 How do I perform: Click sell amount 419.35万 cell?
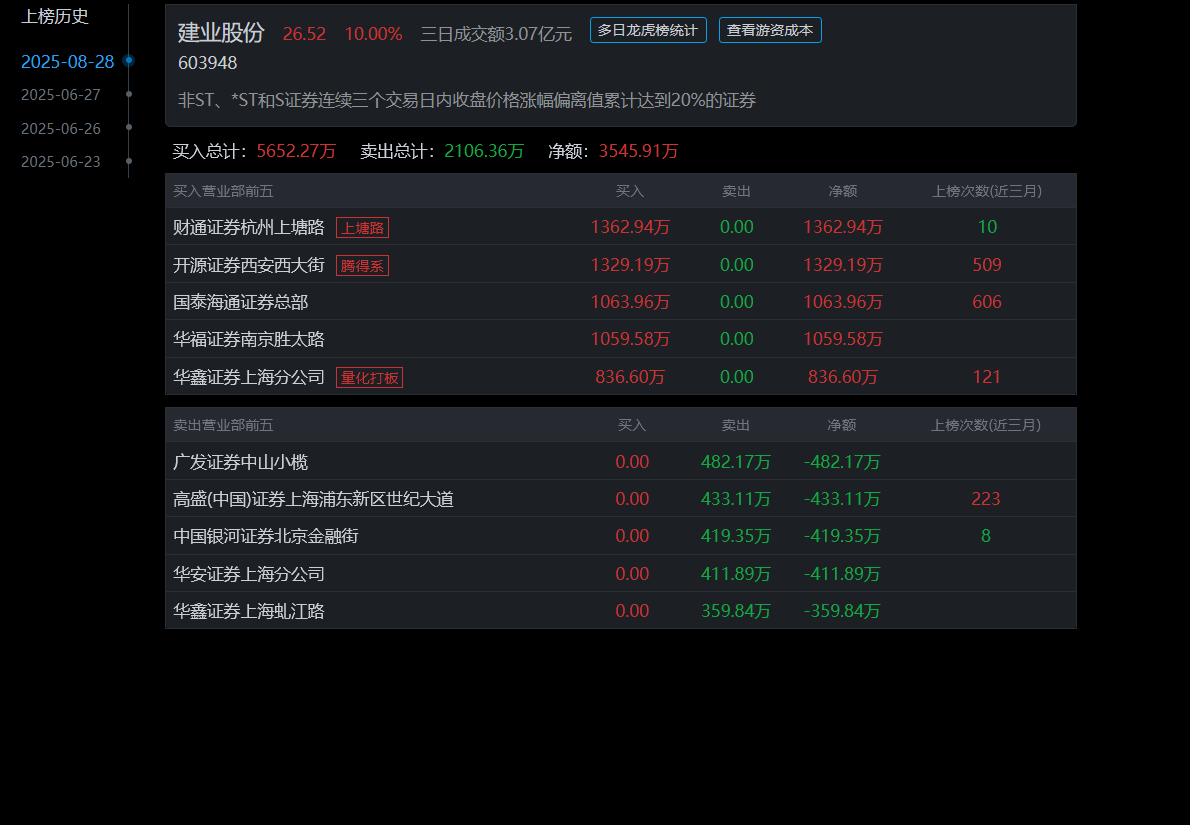point(736,536)
